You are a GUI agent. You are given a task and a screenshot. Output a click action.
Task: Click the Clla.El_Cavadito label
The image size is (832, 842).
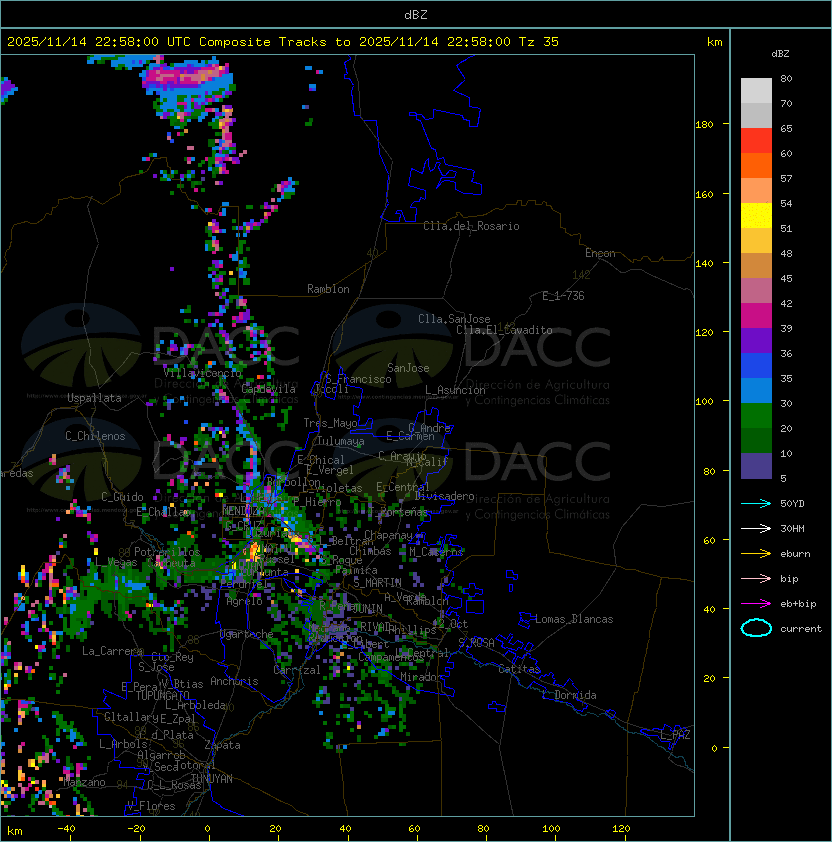[x=504, y=330]
